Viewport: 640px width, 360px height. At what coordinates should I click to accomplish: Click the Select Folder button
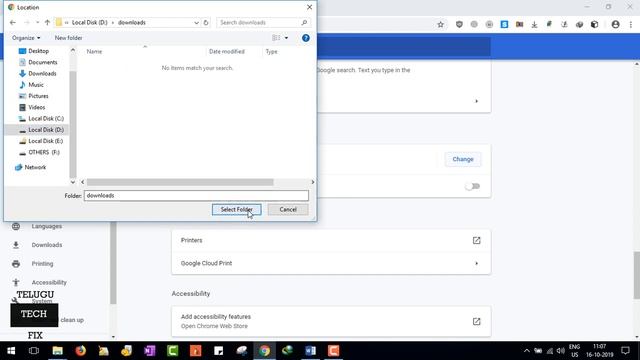click(236, 209)
